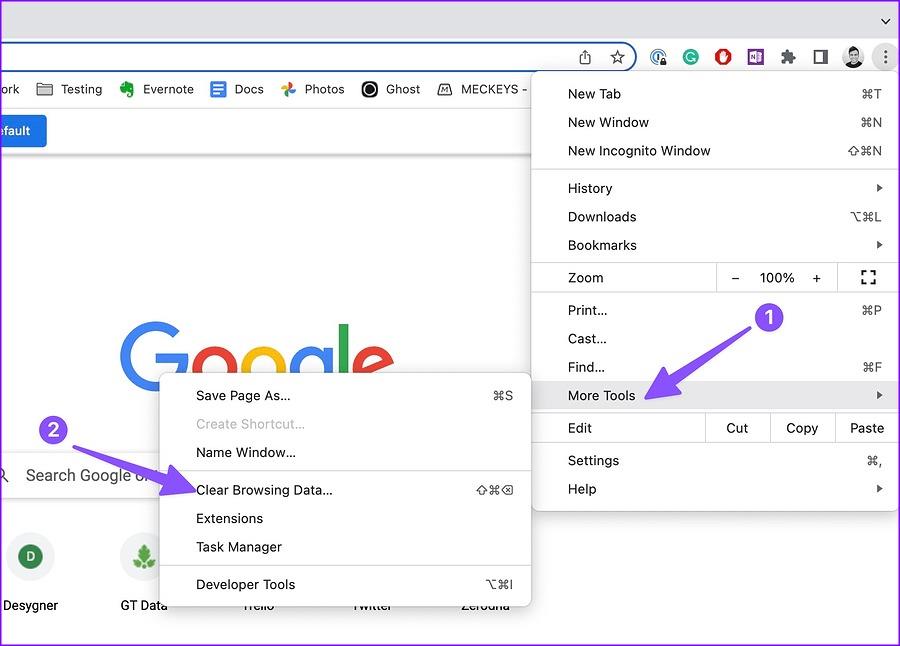Click the three-dot Chrome menu icon
The image size is (900, 646).
[885, 57]
